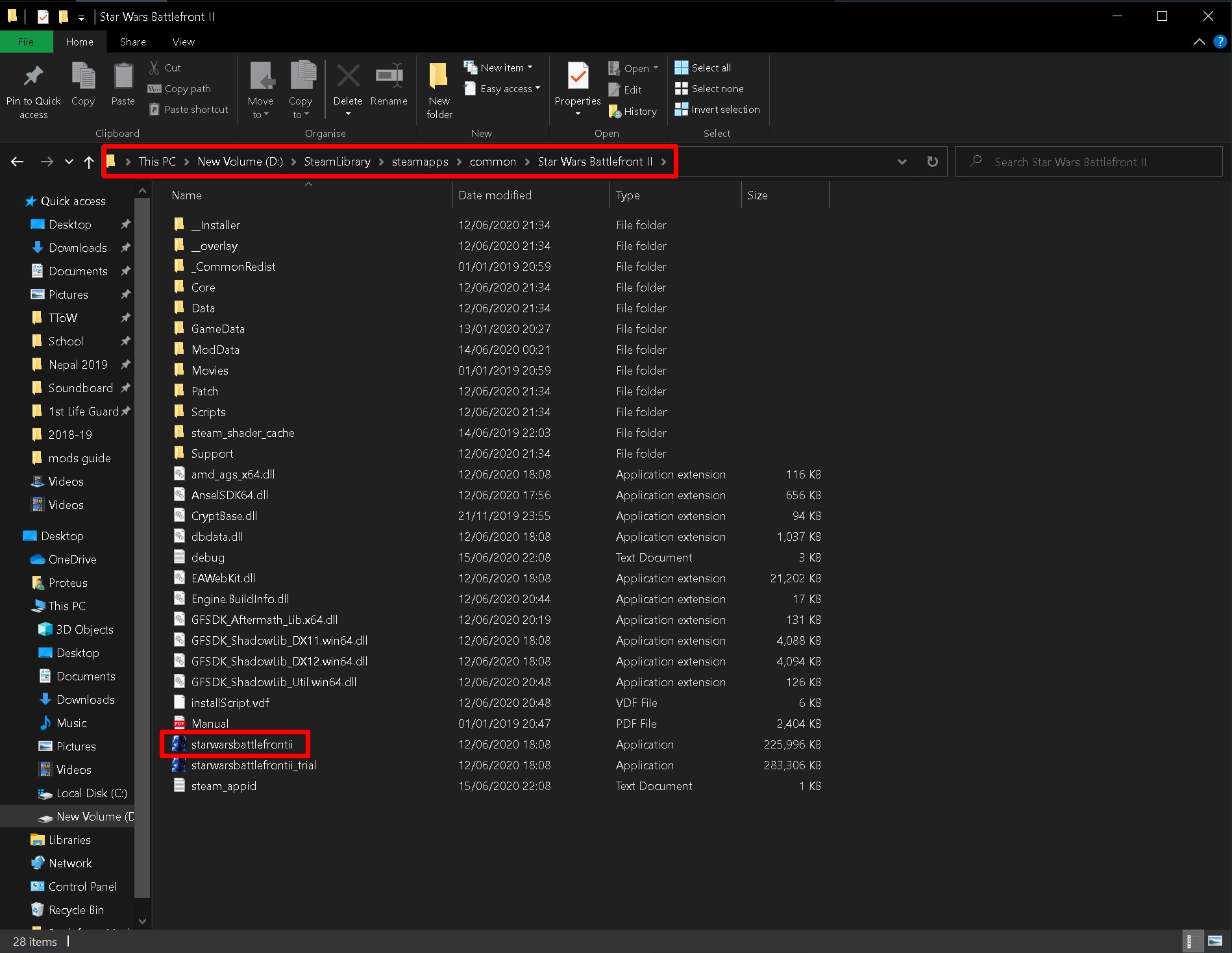Switch to Large icons view button
This screenshot has height=953, width=1232.
coord(1214,941)
